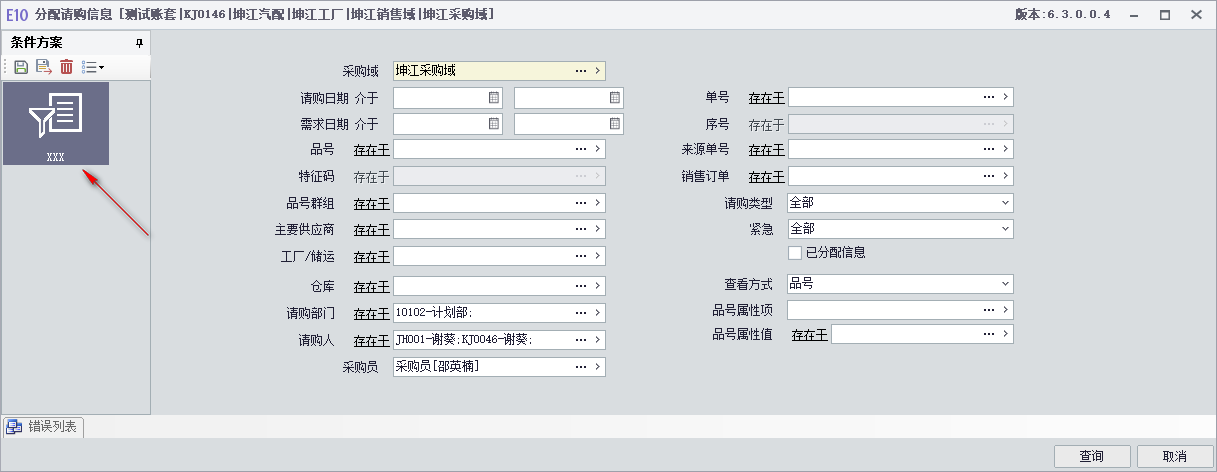Viewport: 1217px width, 472px height.
Task: Open the 销售订单 browse ellipsis
Action: tap(989, 176)
